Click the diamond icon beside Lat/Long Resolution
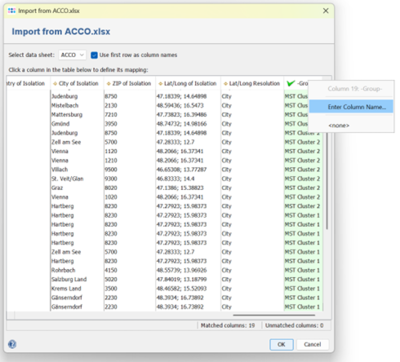 pyautogui.click(x=226, y=84)
